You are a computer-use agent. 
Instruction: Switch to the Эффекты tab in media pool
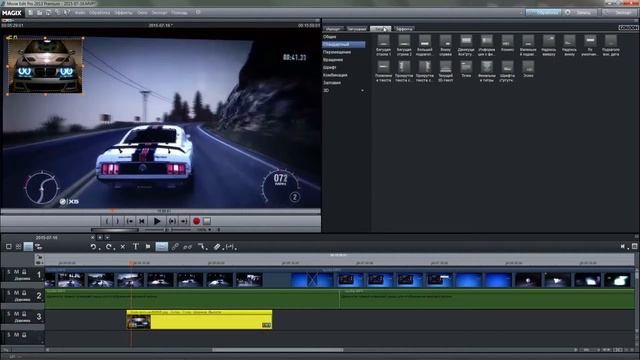click(404, 29)
